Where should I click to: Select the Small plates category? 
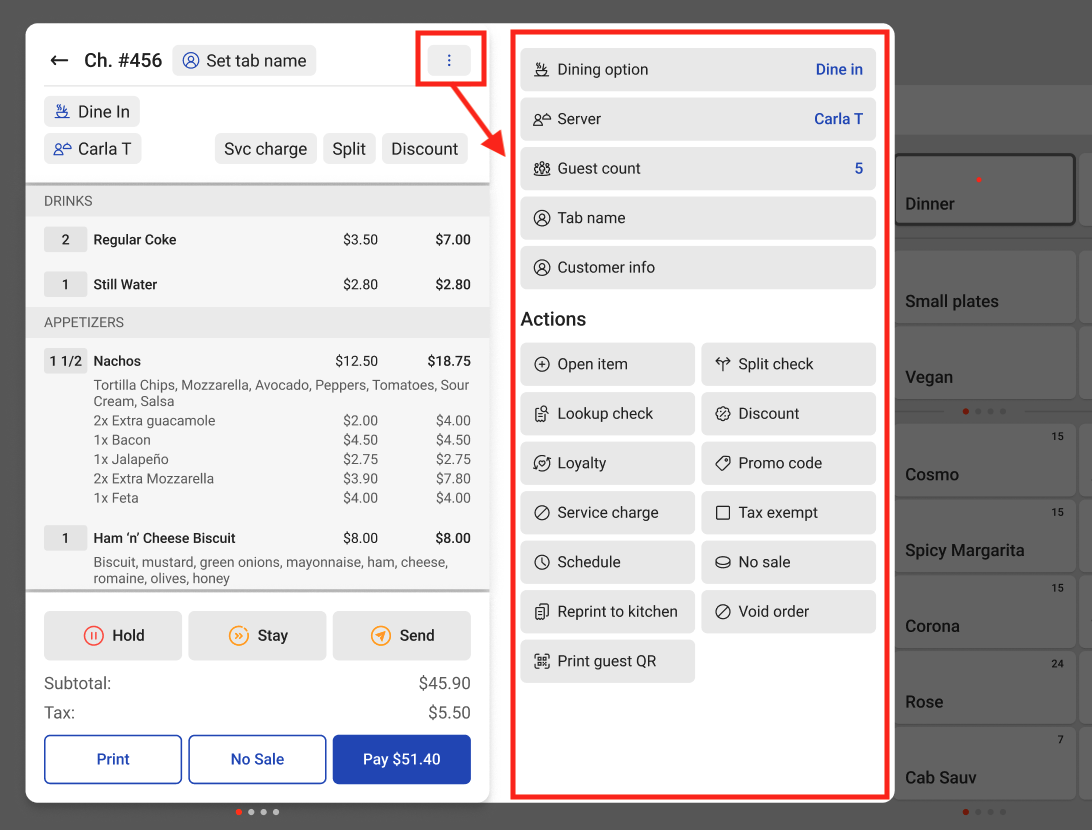pos(984,300)
